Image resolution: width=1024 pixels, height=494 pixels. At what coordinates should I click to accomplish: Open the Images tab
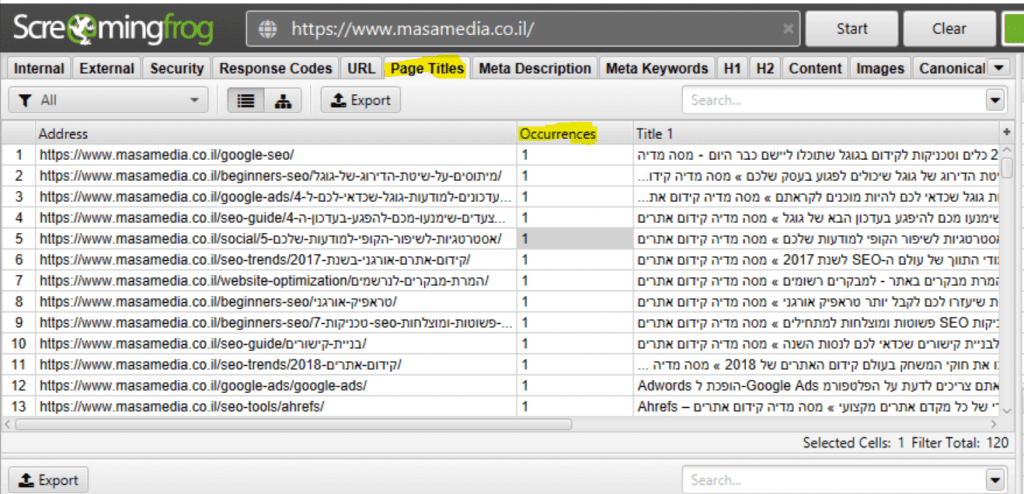click(x=880, y=69)
